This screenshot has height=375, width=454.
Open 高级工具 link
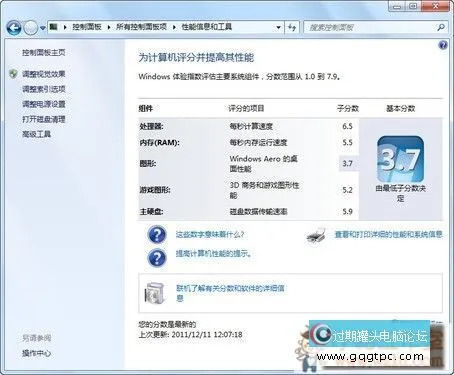point(36,134)
